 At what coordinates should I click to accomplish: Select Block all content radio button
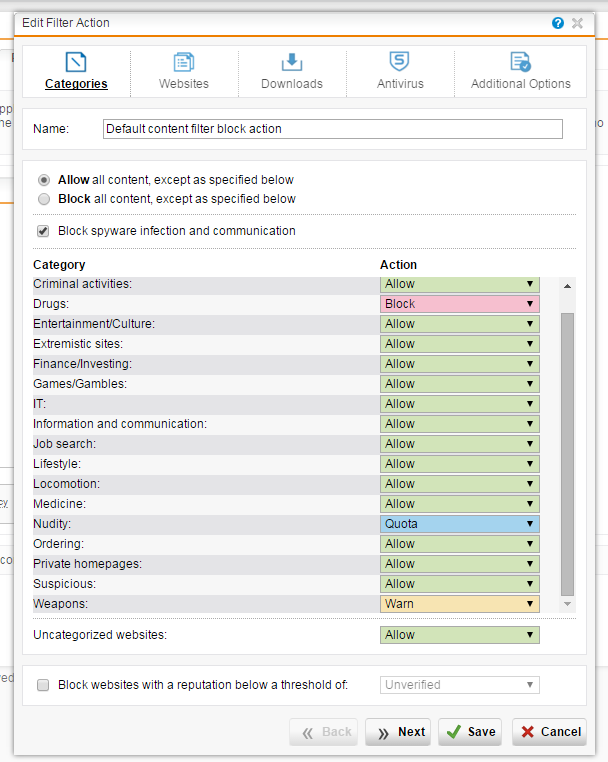(x=44, y=199)
